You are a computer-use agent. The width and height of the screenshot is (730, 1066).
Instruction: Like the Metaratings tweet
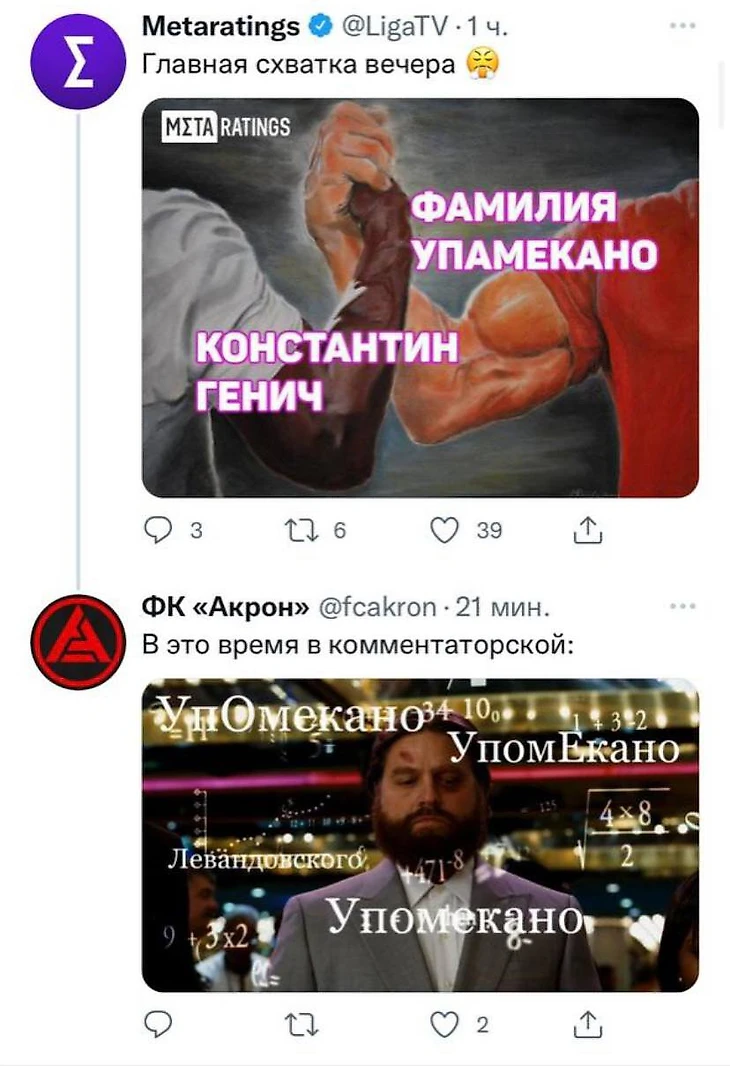(x=445, y=530)
